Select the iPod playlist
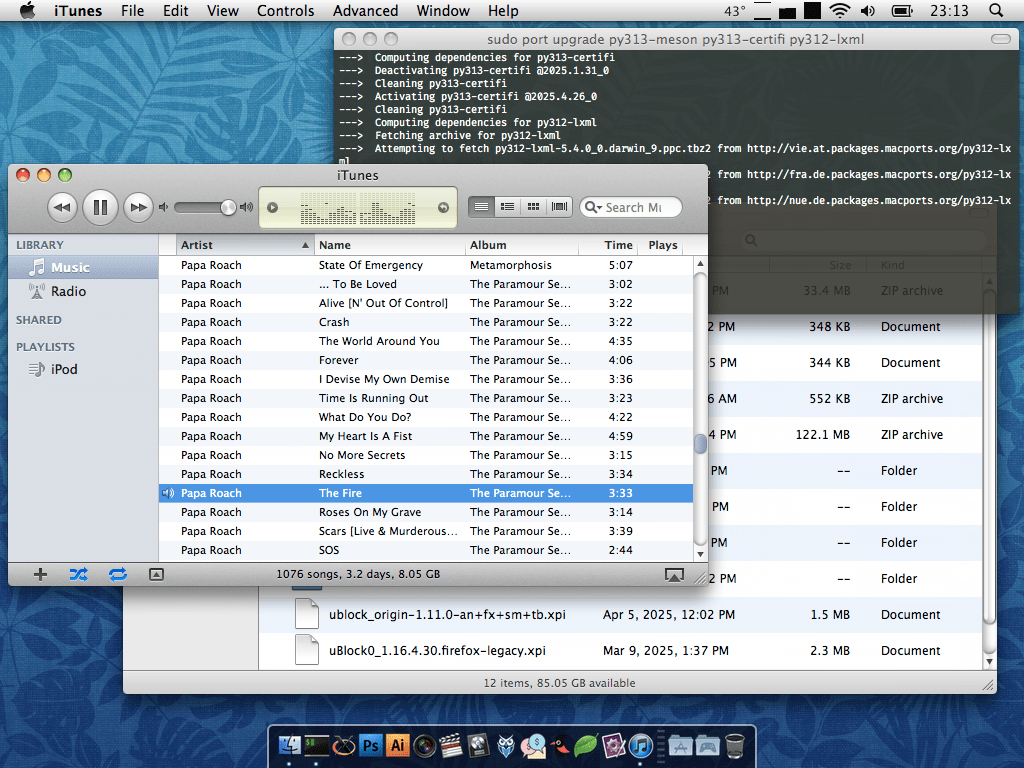This screenshot has width=1024, height=768. pos(63,369)
